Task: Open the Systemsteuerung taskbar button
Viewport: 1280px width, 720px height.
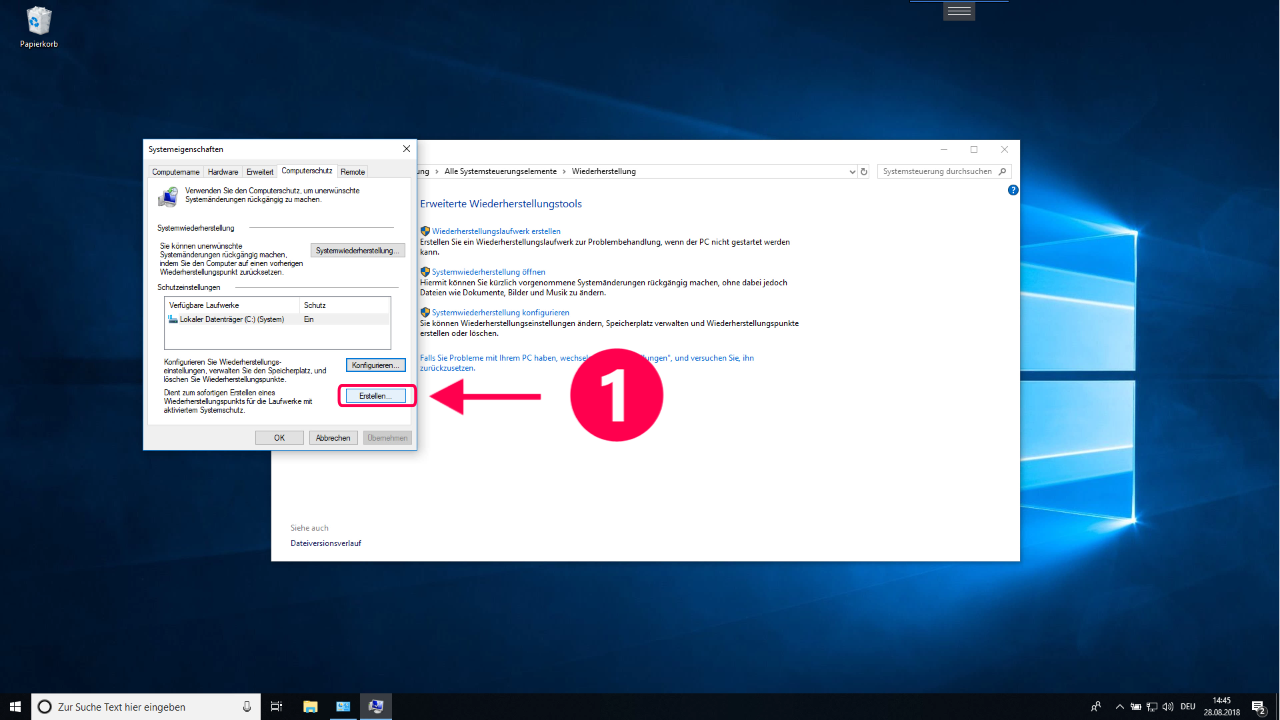Action: 343,706
